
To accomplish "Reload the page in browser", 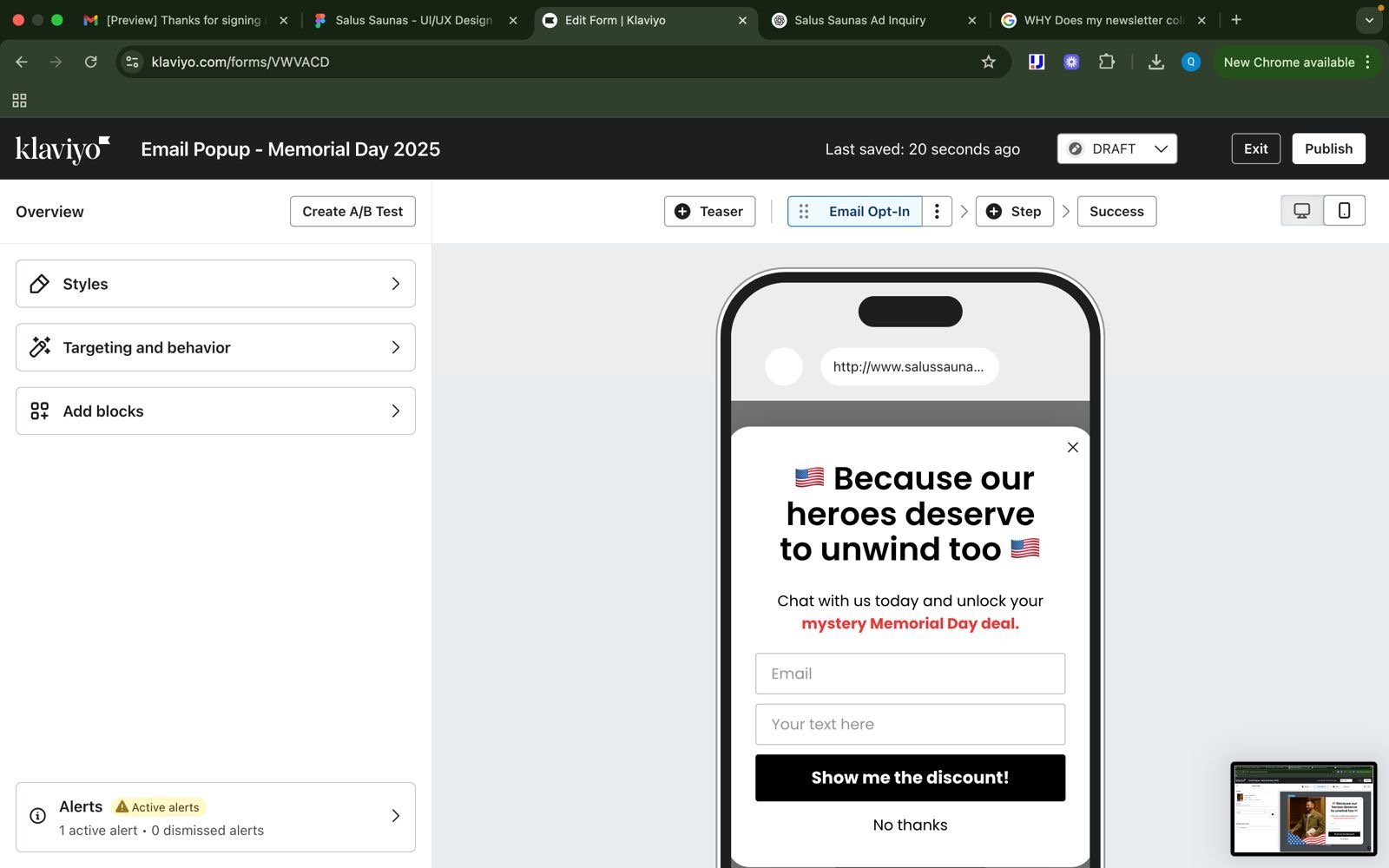I will pyautogui.click(x=90, y=62).
